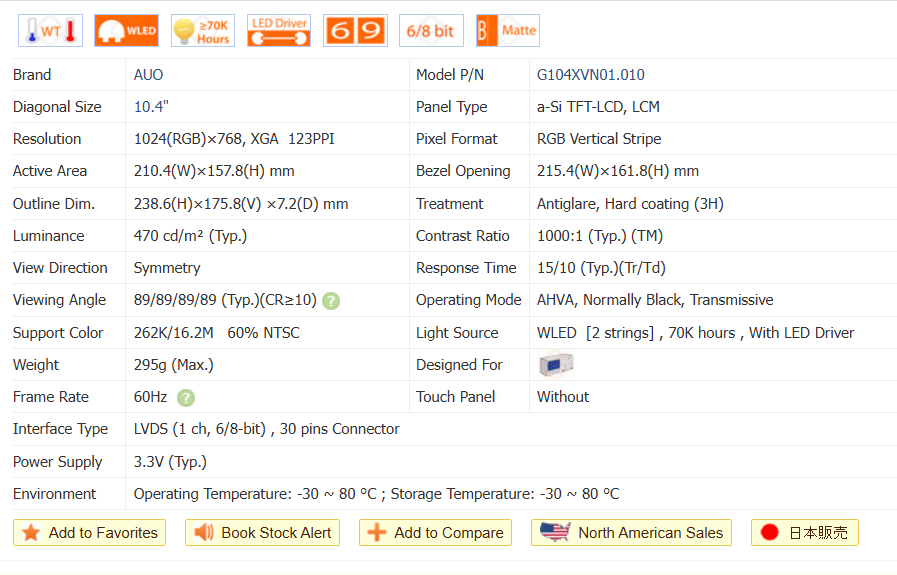Screen dimensions: 897x575
Task: Open the help icon beside Viewing Angle
Action: 331,301
